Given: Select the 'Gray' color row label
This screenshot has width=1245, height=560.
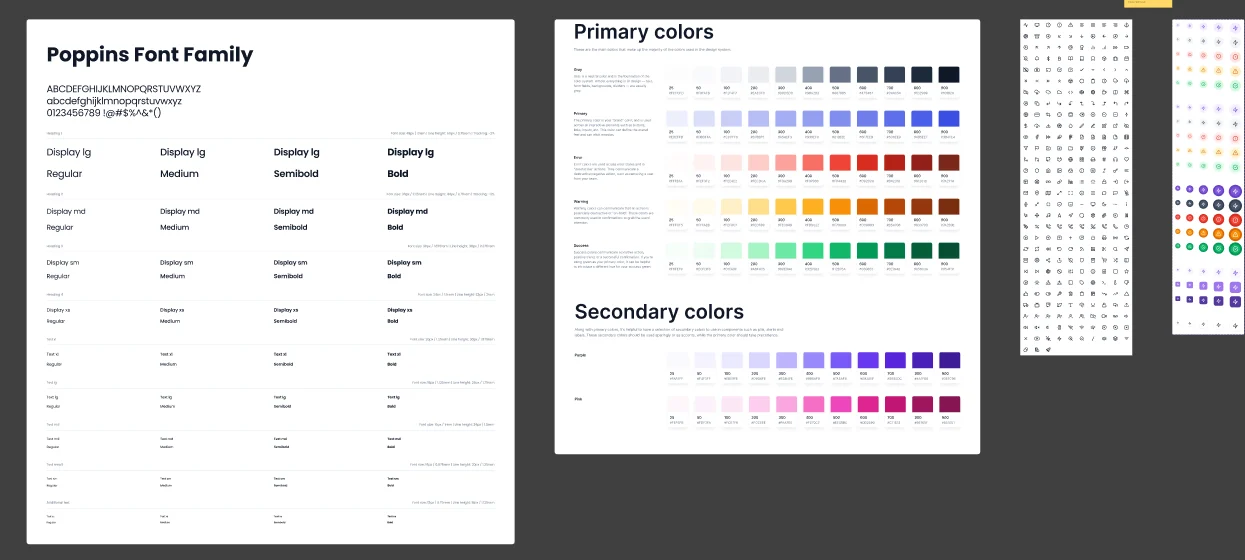Looking at the screenshot, I should 578,69.
